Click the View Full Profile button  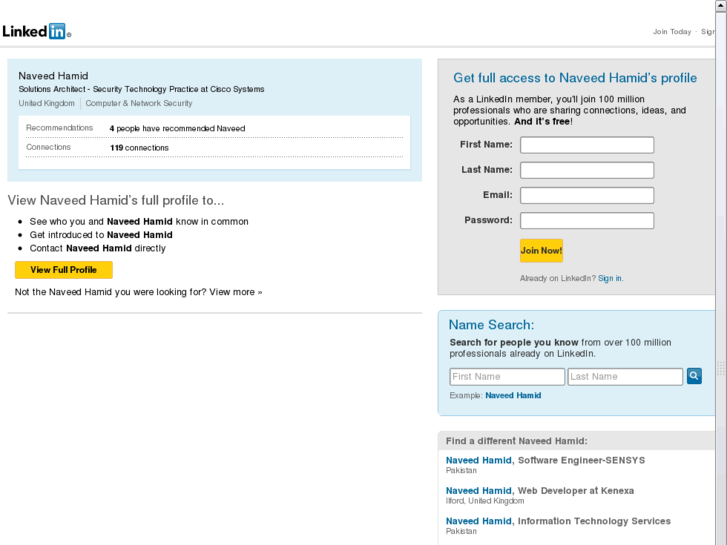tap(64, 269)
